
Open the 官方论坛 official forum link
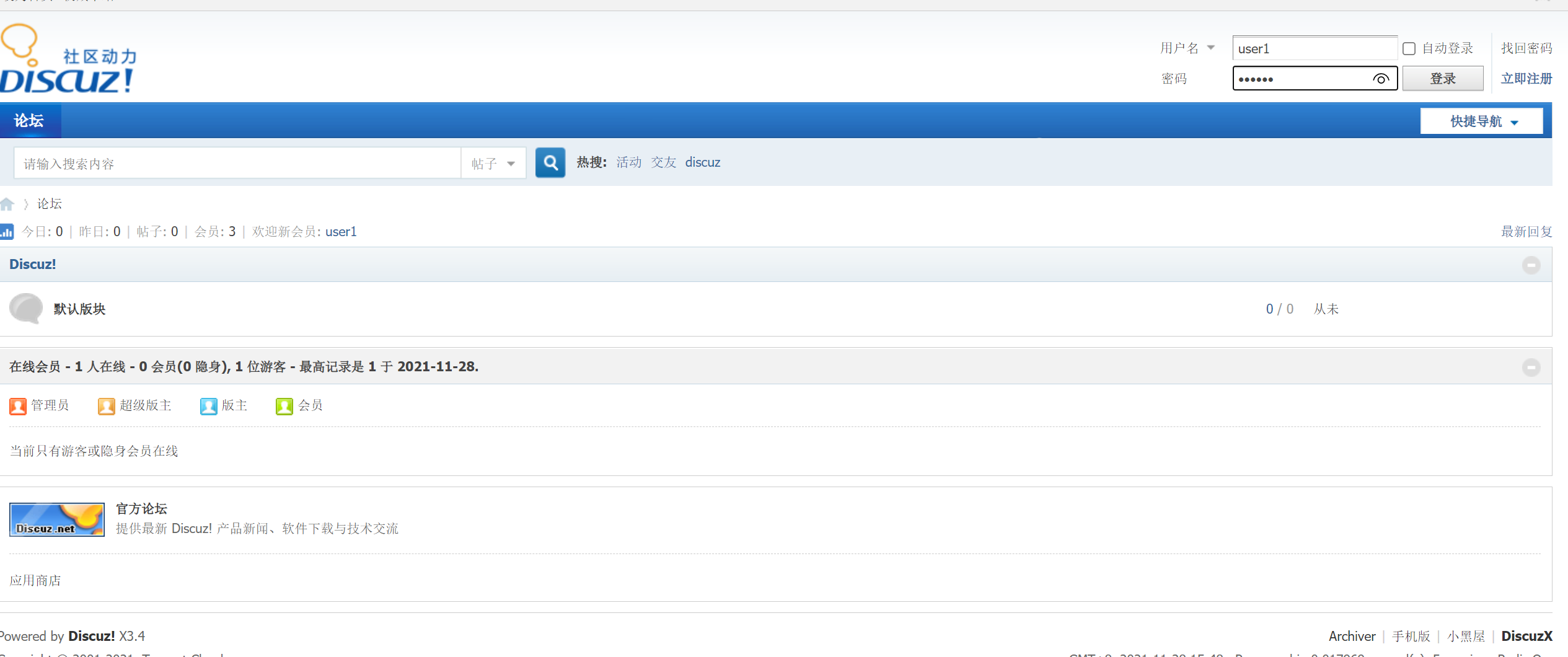coord(142,509)
